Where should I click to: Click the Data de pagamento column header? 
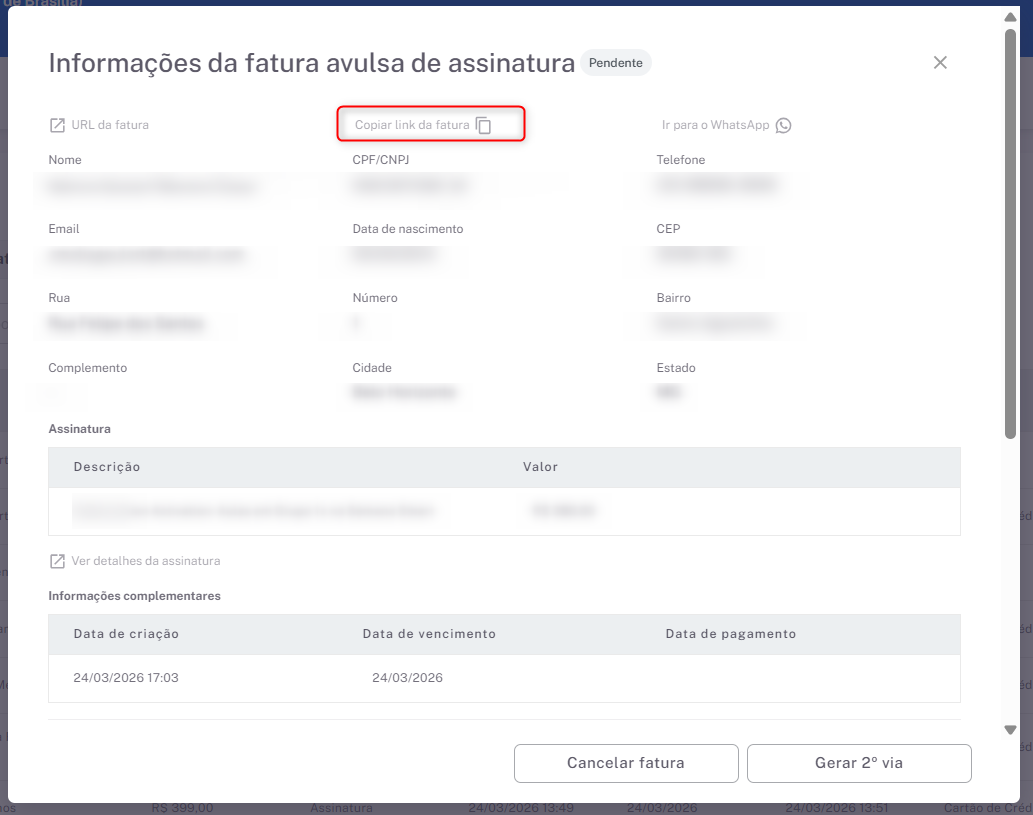pos(730,634)
